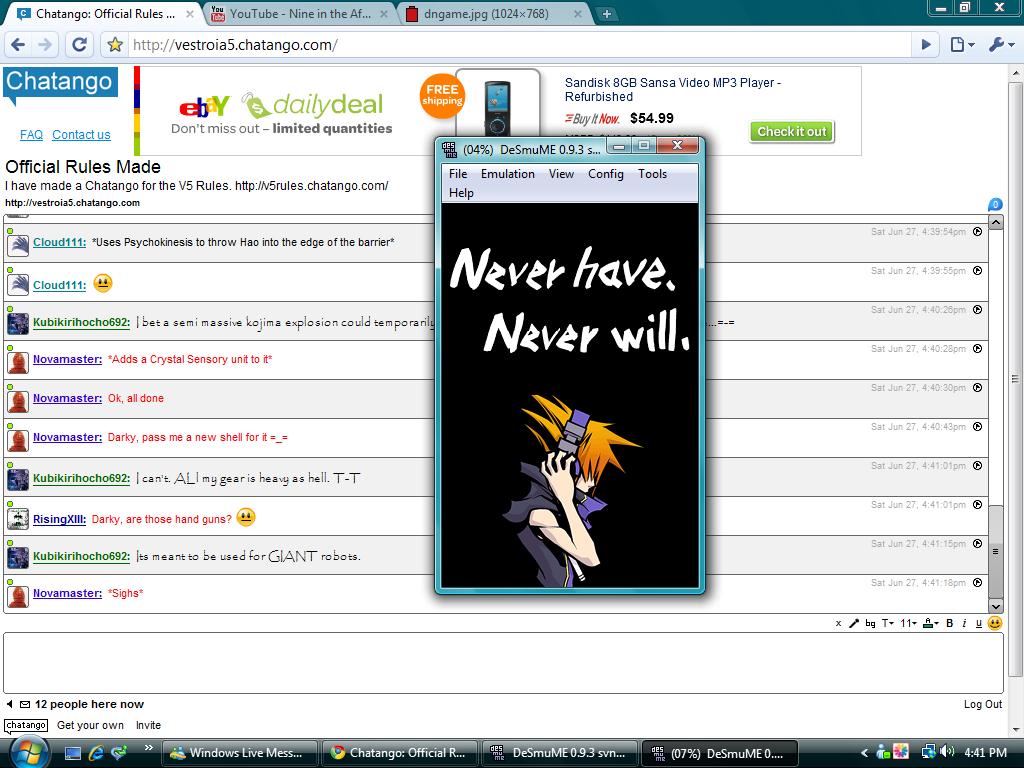Open RisingXIII profile link

coord(59,519)
